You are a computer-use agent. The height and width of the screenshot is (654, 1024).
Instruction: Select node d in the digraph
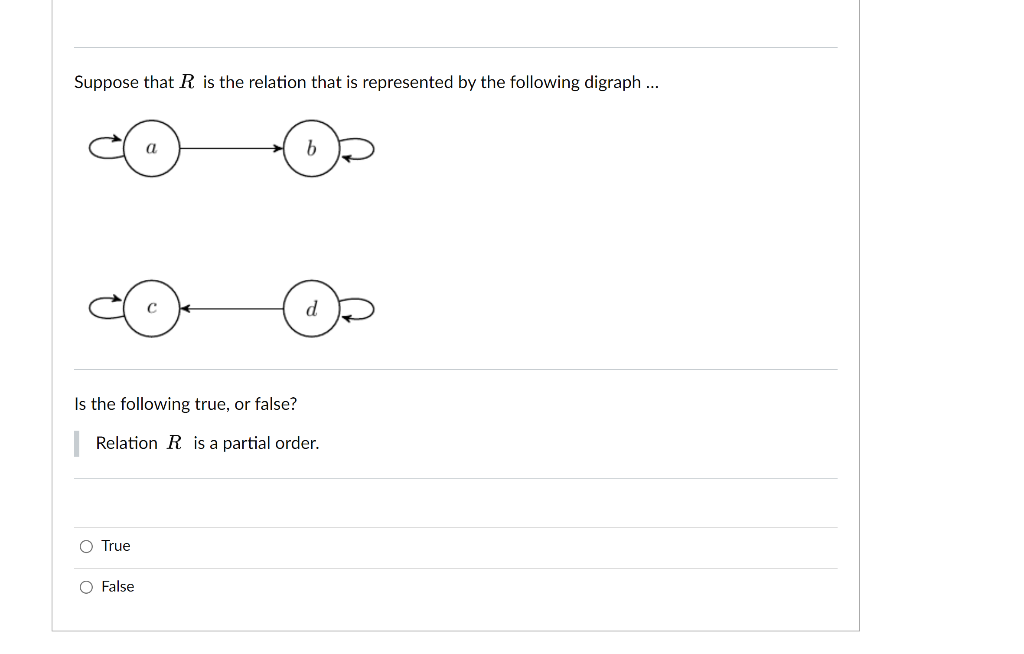(311, 308)
